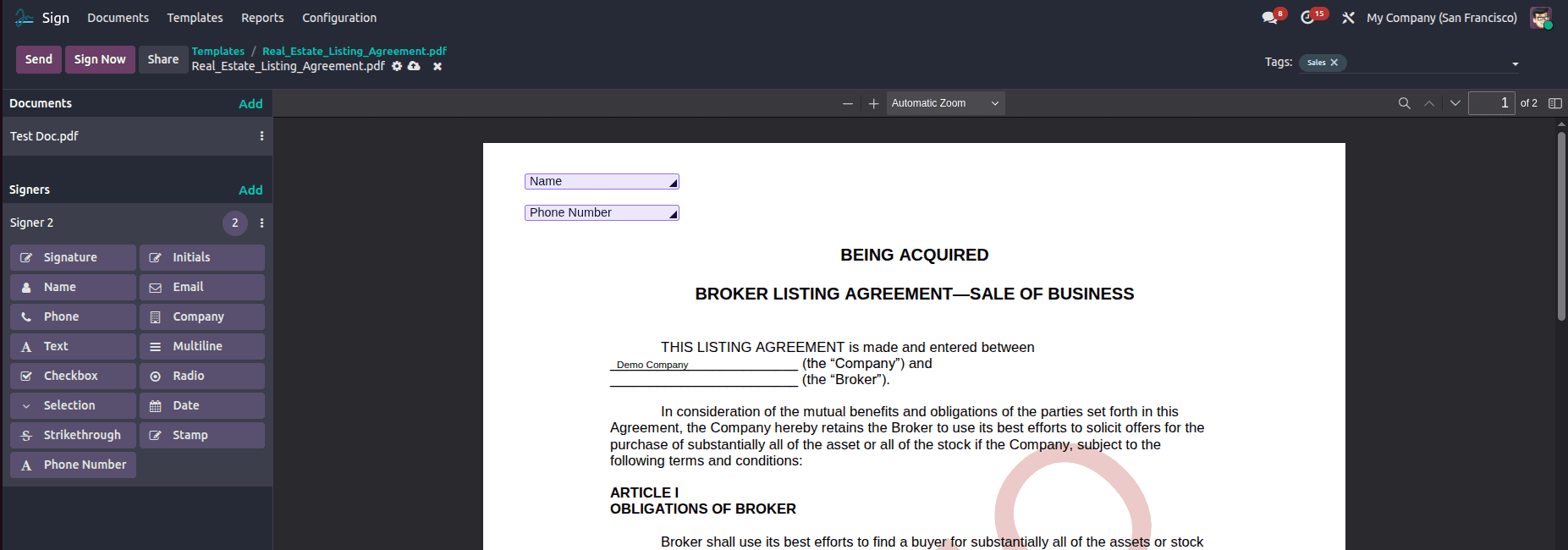Open the Configuration menu
This screenshot has height=550, width=1568.
[x=339, y=18]
